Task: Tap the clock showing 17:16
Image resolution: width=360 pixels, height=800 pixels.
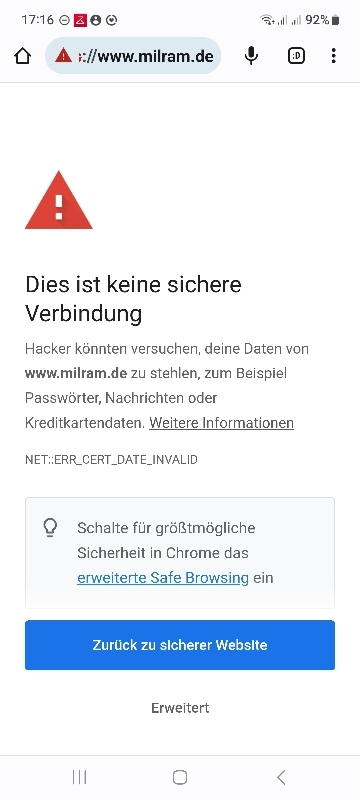Action: tap(37, 20)
